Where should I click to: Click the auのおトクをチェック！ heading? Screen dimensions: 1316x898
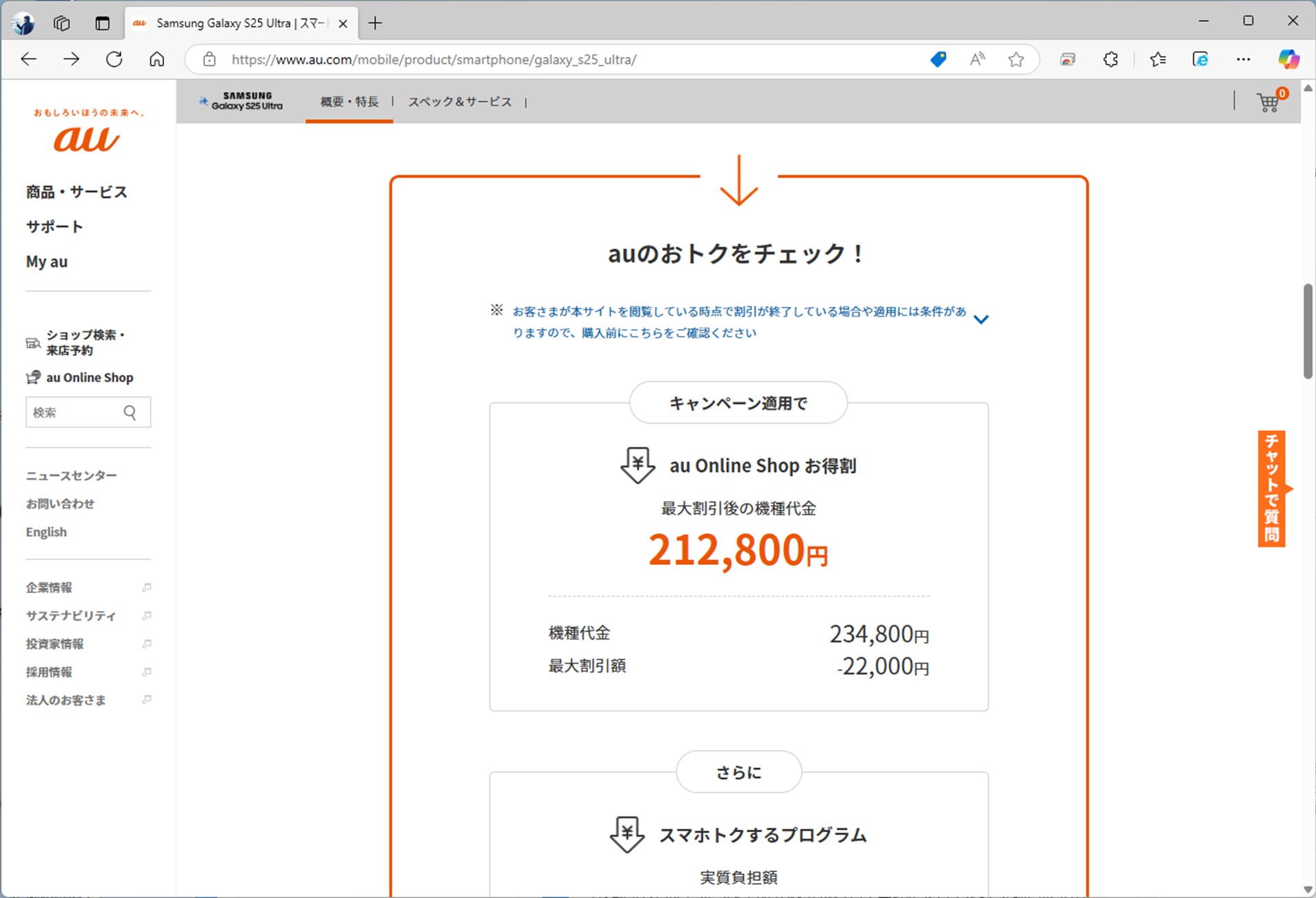pyautogui.click(x=737, y=254)
